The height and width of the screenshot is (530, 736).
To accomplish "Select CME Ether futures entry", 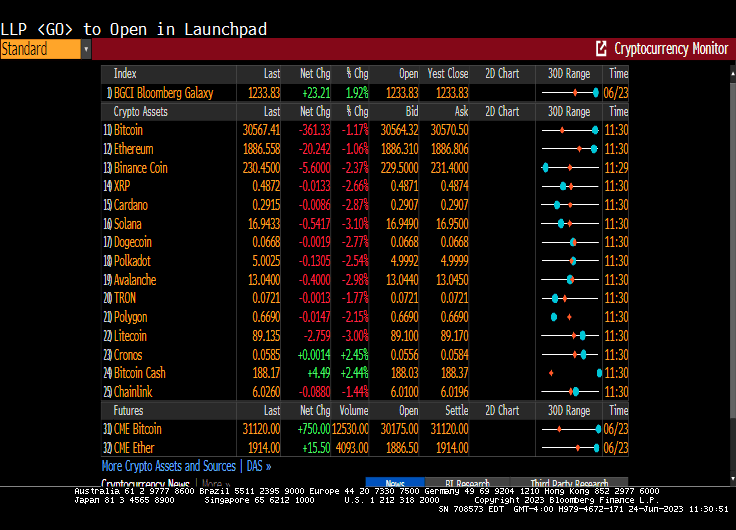I will click(x=134, y=447).
